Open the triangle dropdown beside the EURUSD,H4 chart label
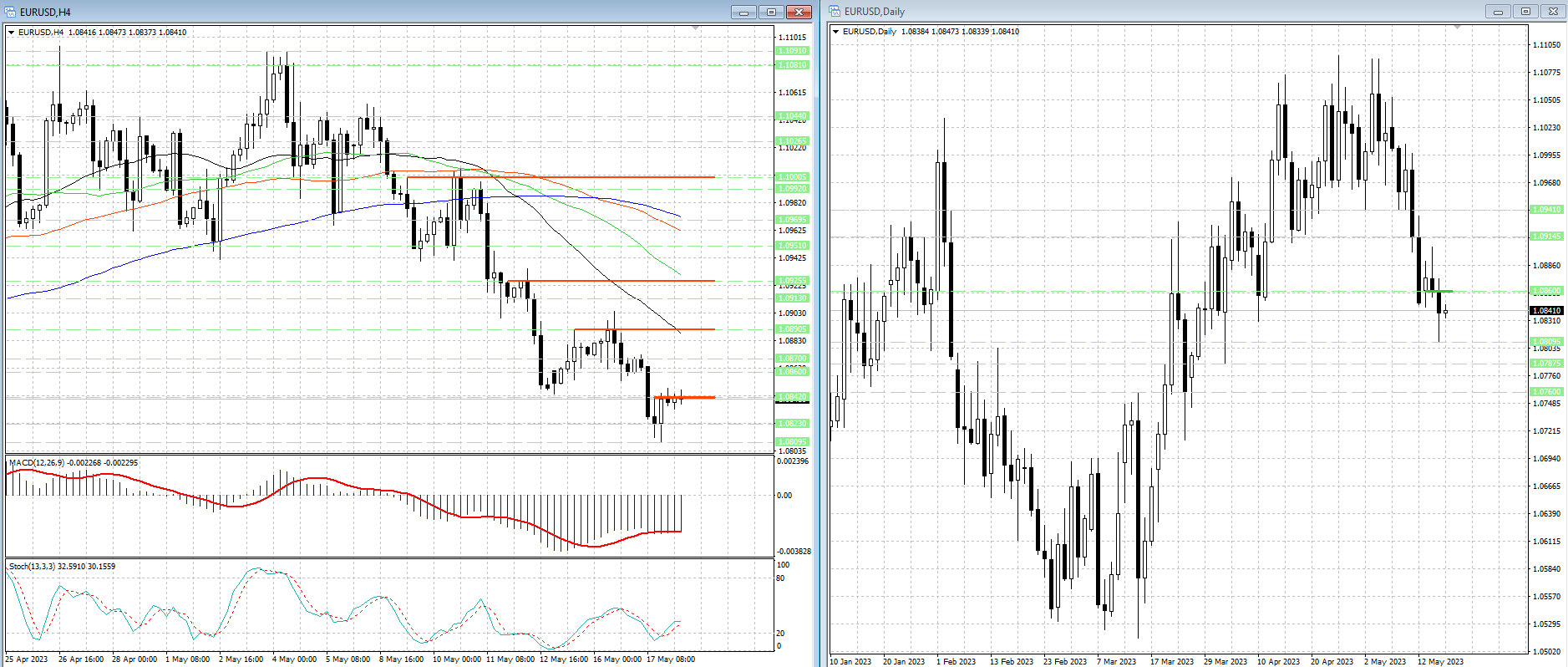 coord(11,33)
